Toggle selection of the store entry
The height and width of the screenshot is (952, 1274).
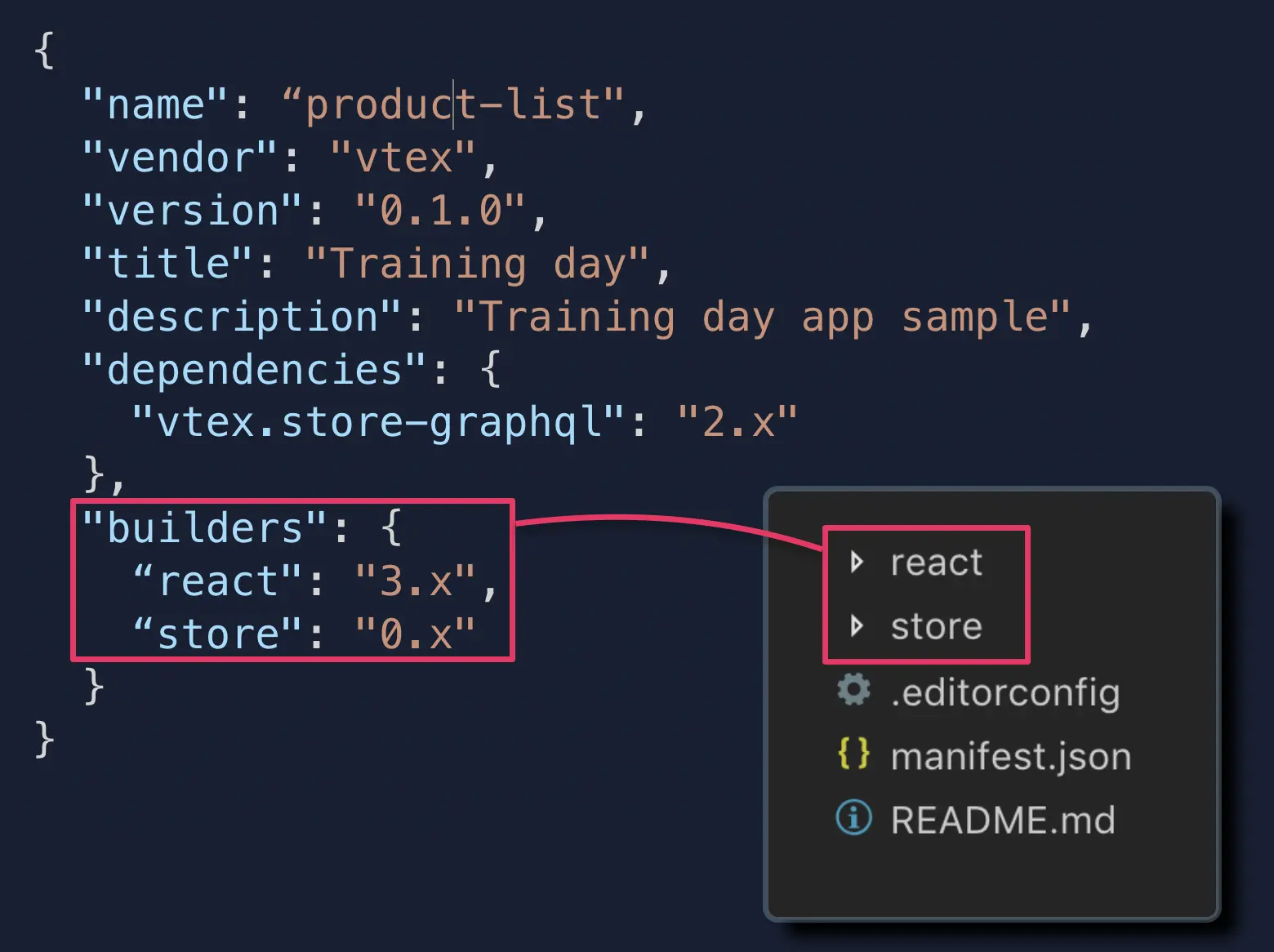pos(936,626)
